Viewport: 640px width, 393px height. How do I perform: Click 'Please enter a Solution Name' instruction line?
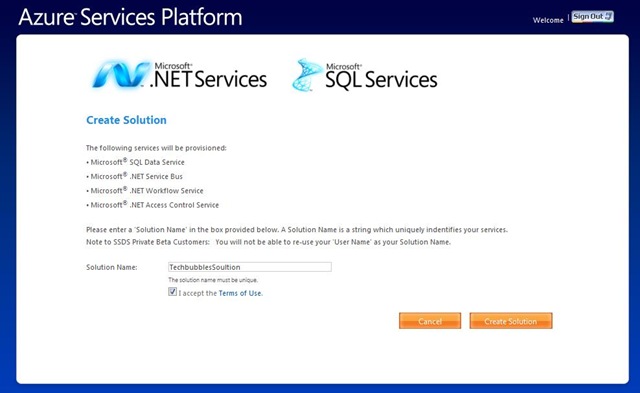tap(297, 230)
